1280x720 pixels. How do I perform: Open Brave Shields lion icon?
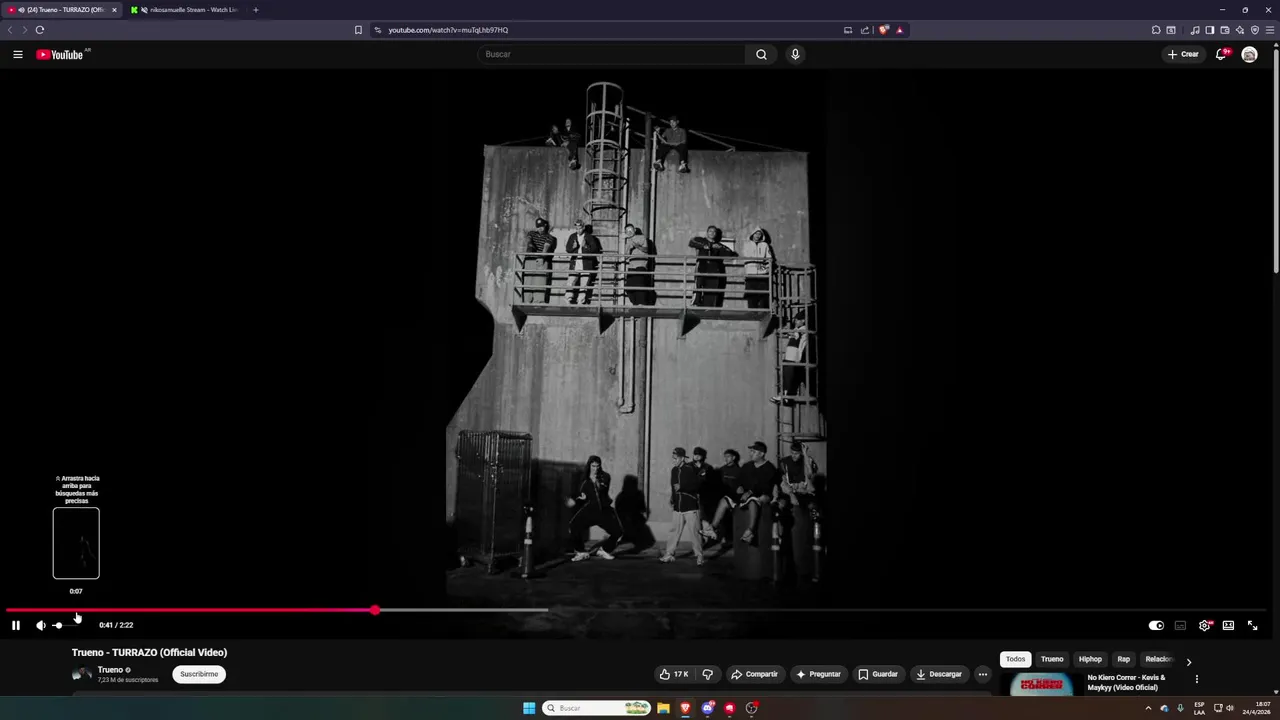click(x=883, y=30)
